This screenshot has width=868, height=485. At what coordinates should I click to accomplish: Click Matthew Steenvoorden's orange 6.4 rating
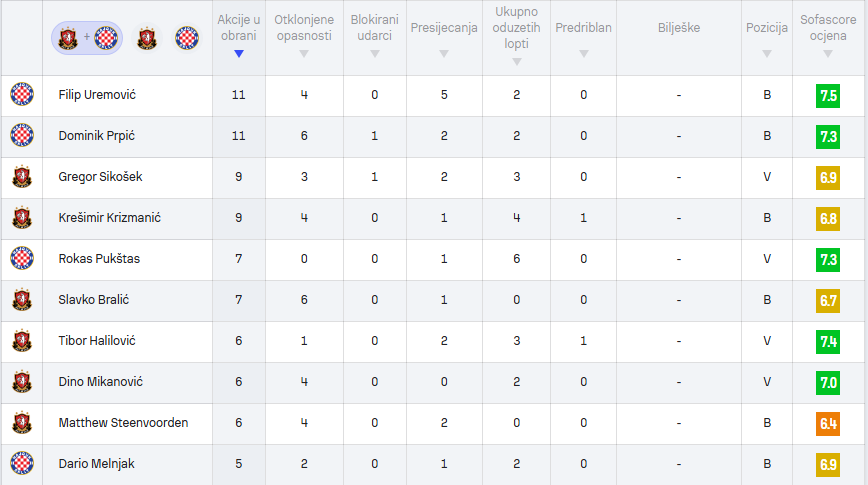click(x=828, y=424)
